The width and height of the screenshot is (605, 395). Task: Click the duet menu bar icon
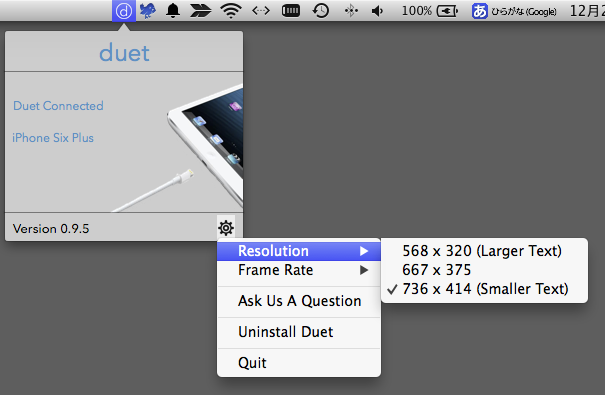click(x=123, y=11)
